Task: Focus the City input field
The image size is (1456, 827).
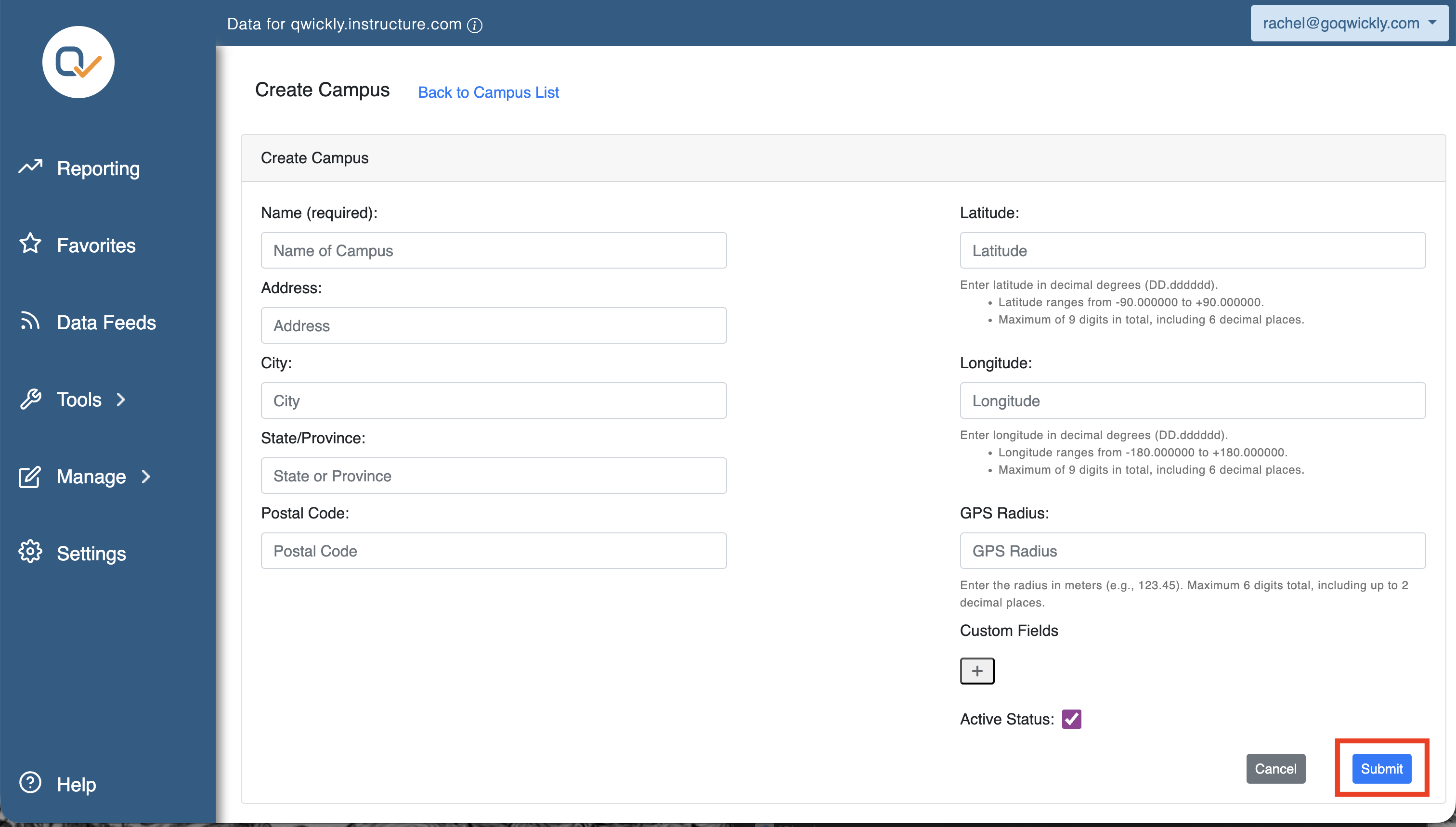Action: click(494, 401)
